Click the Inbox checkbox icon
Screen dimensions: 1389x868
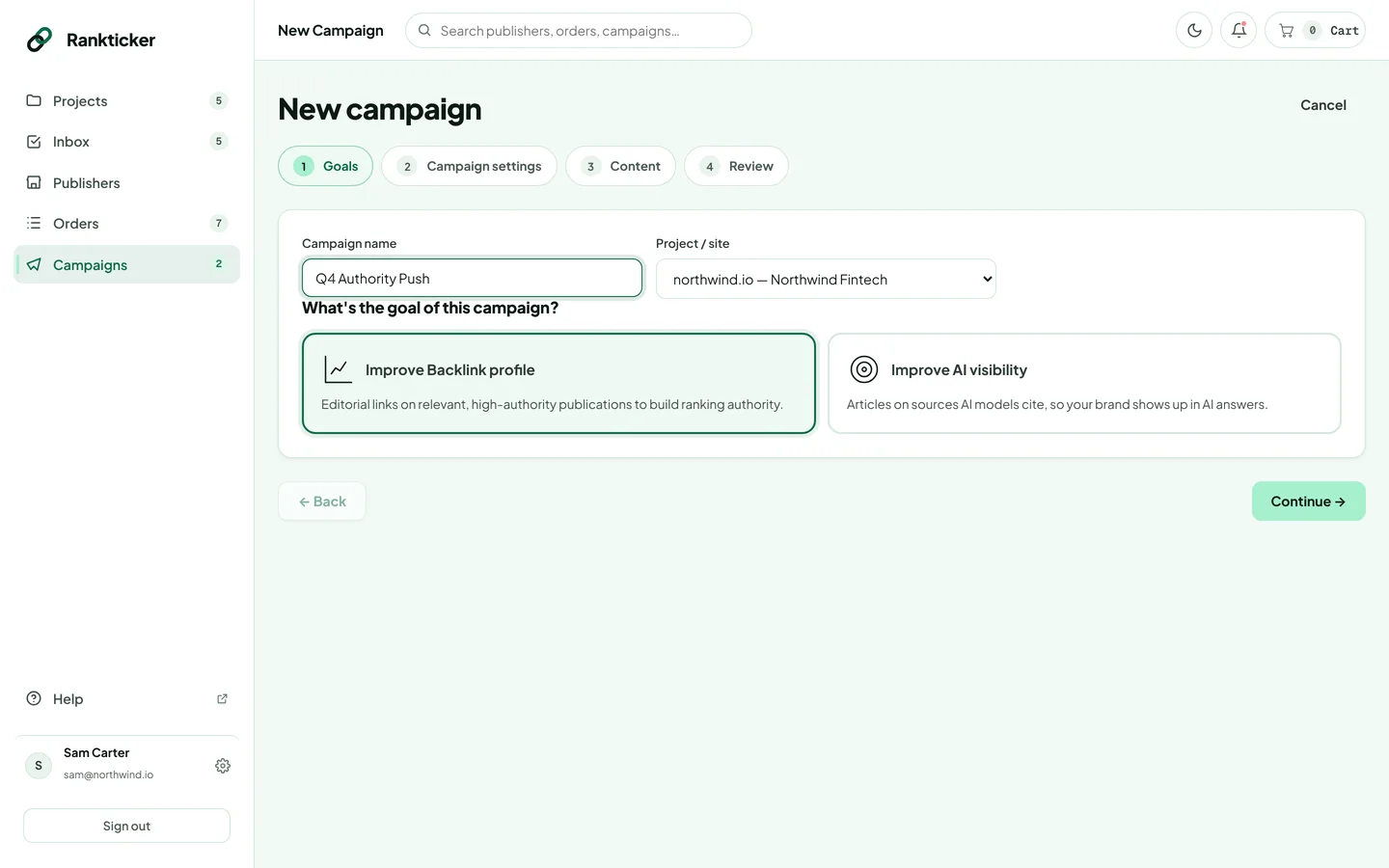[34, 142]
